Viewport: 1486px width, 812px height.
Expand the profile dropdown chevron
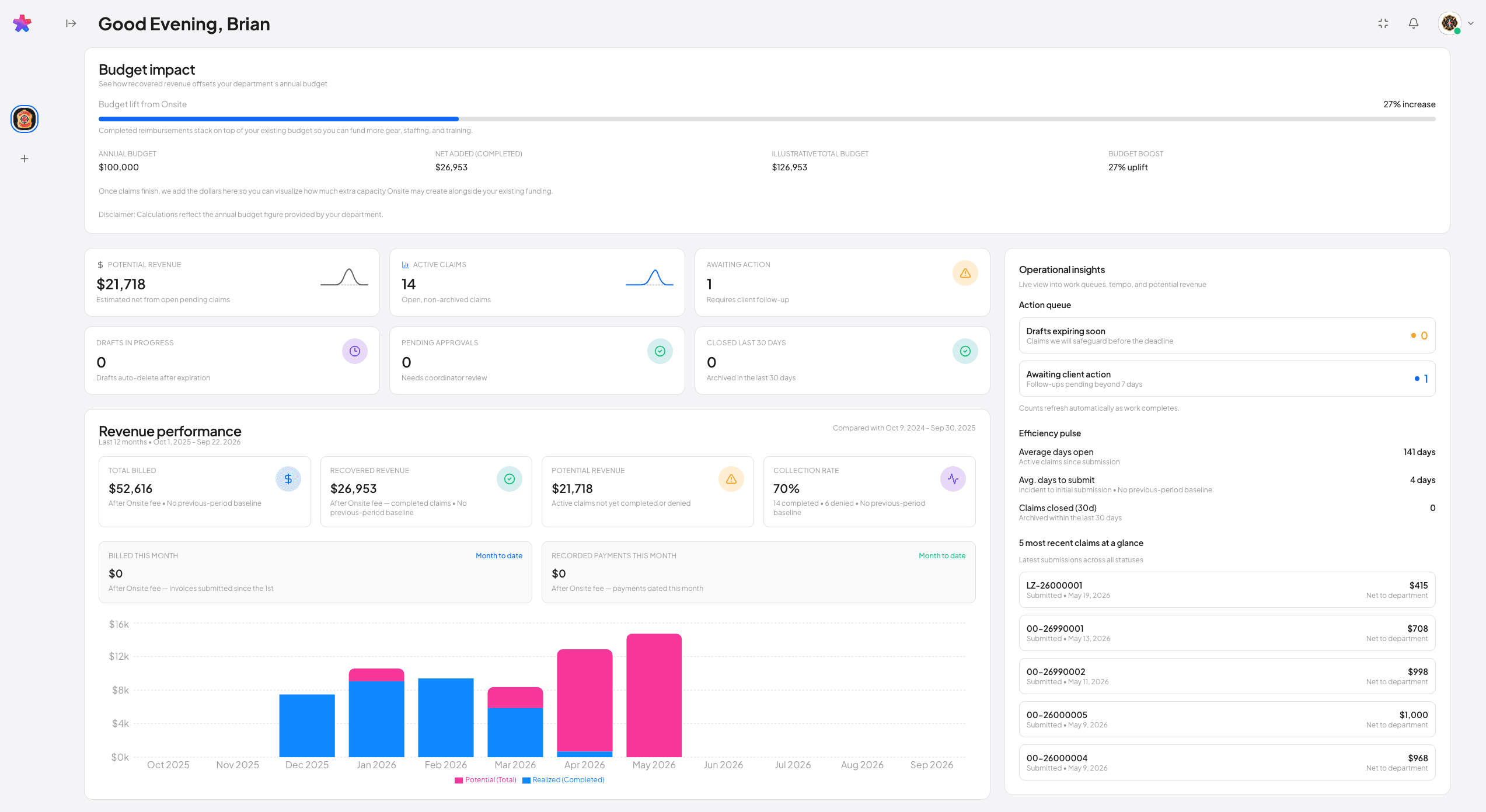tap(1471, 23)
